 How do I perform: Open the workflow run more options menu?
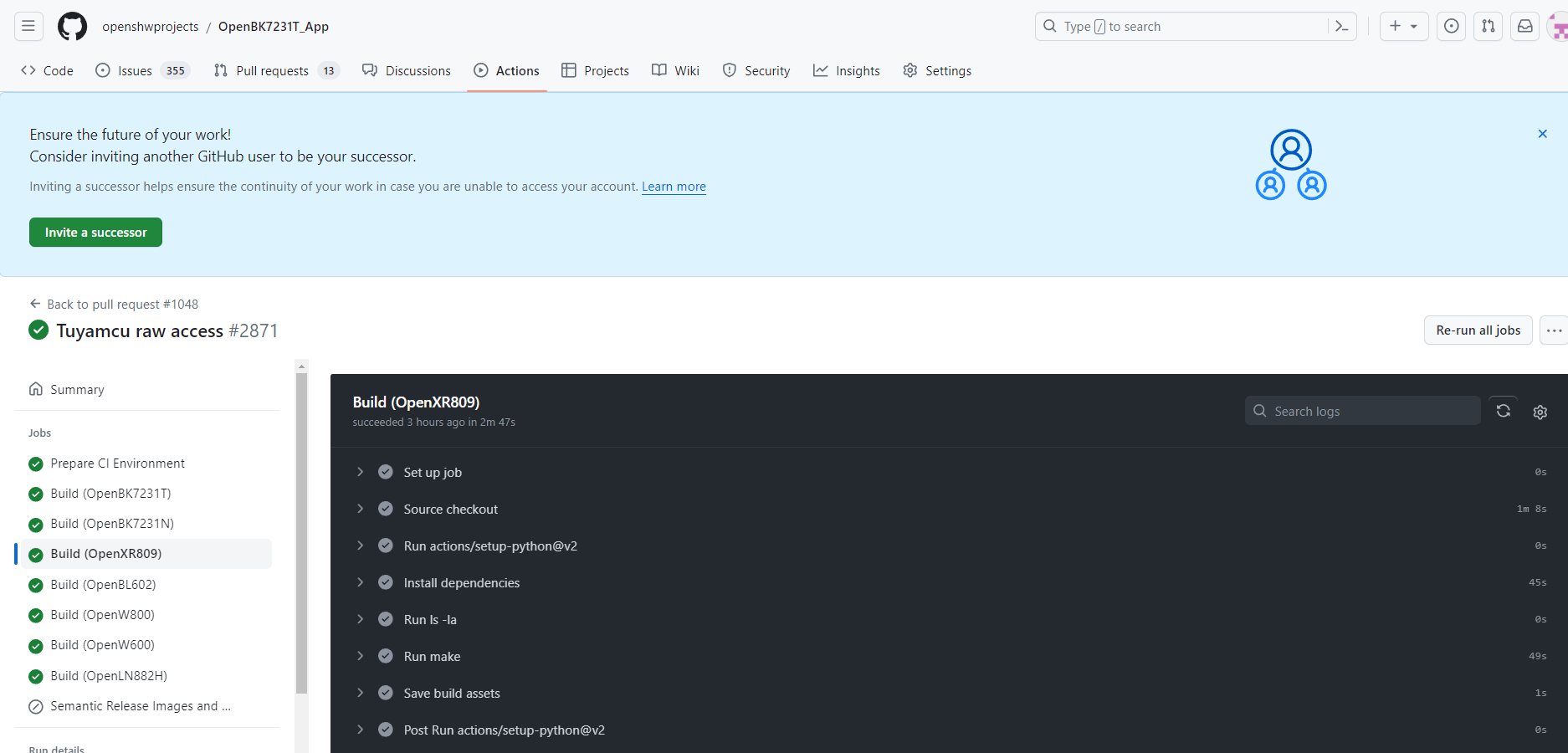1554,330
